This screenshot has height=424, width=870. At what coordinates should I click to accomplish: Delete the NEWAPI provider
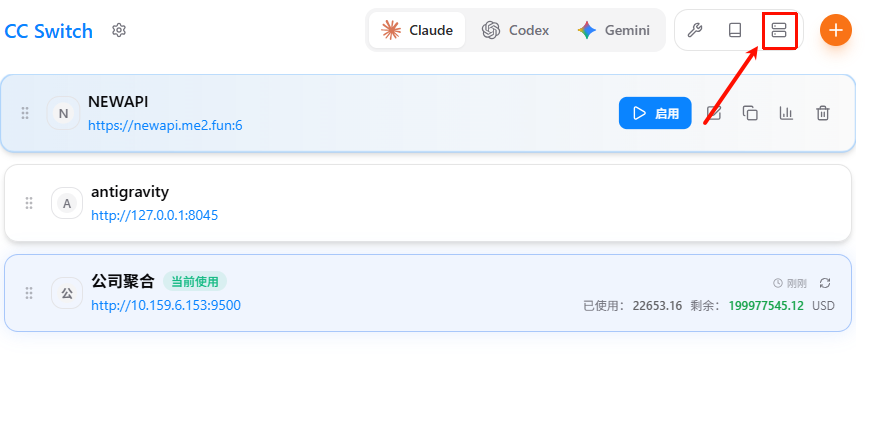(822, 113)
